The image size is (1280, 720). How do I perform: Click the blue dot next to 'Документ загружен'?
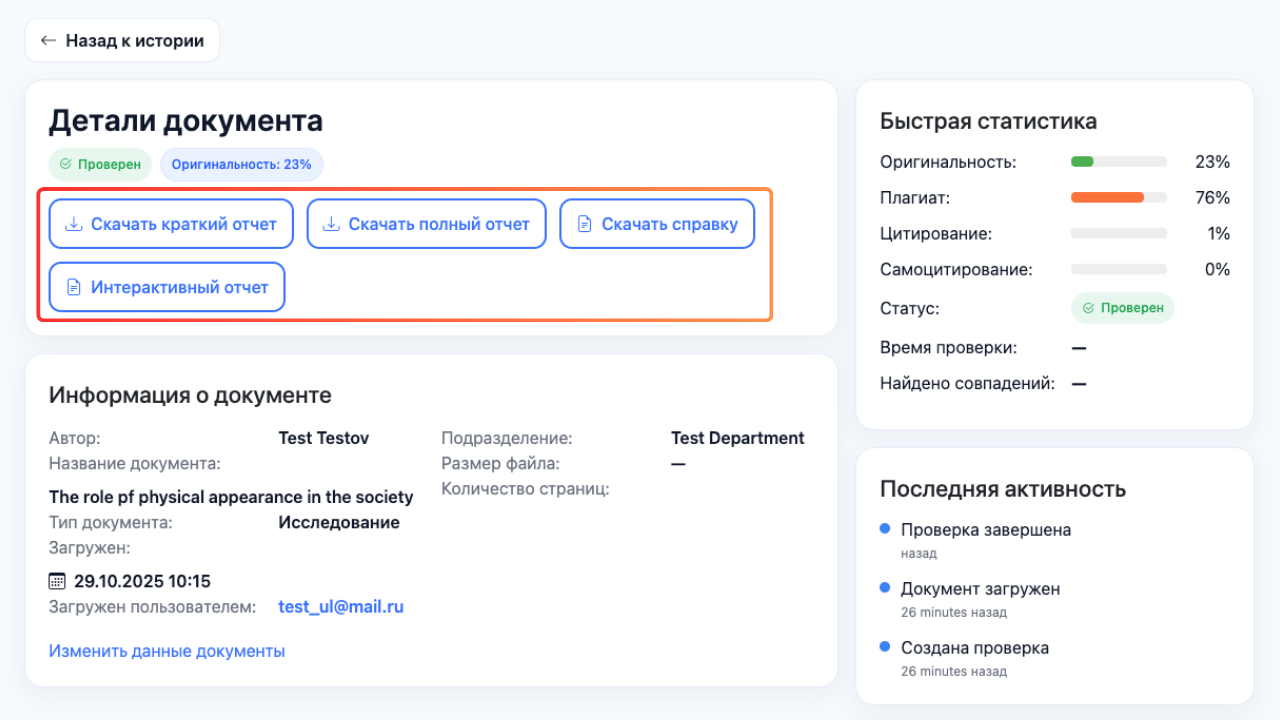(882, 590)
